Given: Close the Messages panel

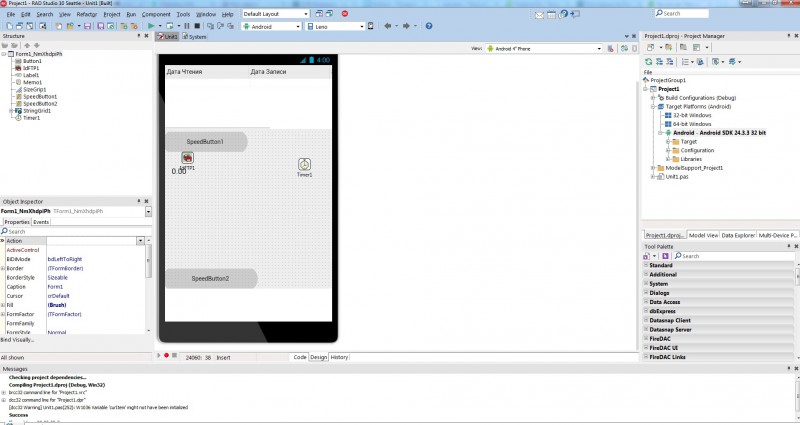Looking at the screenshot, I should click(x=796, y=368).
